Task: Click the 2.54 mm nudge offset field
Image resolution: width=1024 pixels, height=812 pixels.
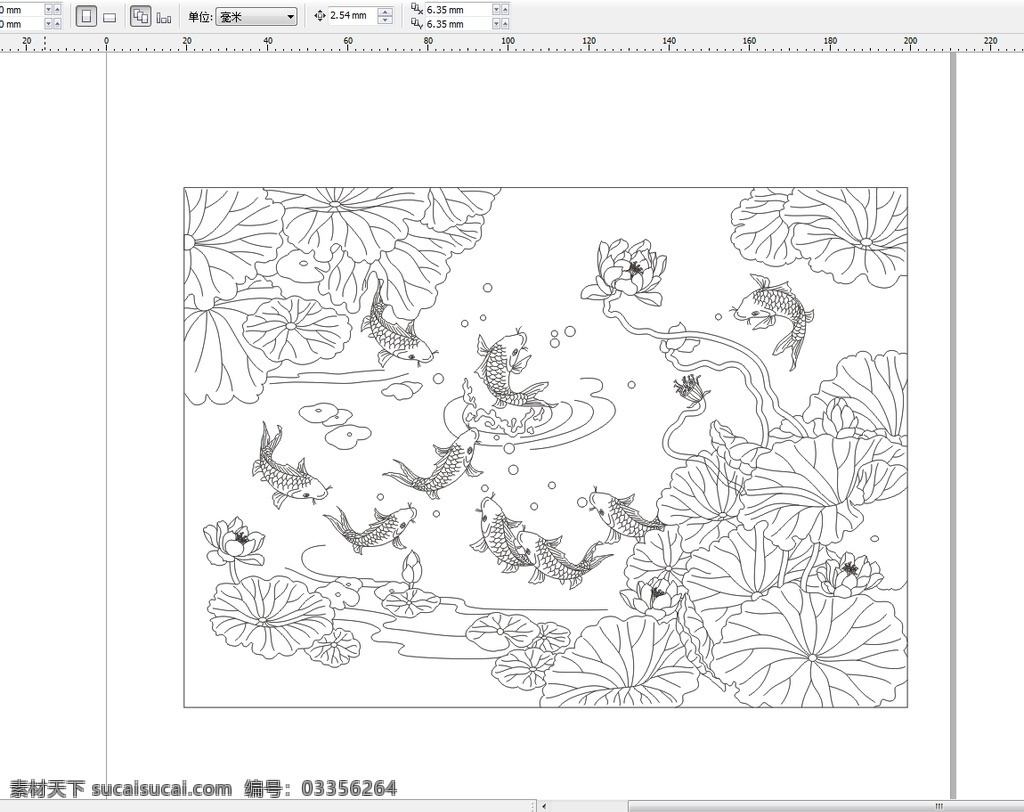Action: (x=353, y=16)
